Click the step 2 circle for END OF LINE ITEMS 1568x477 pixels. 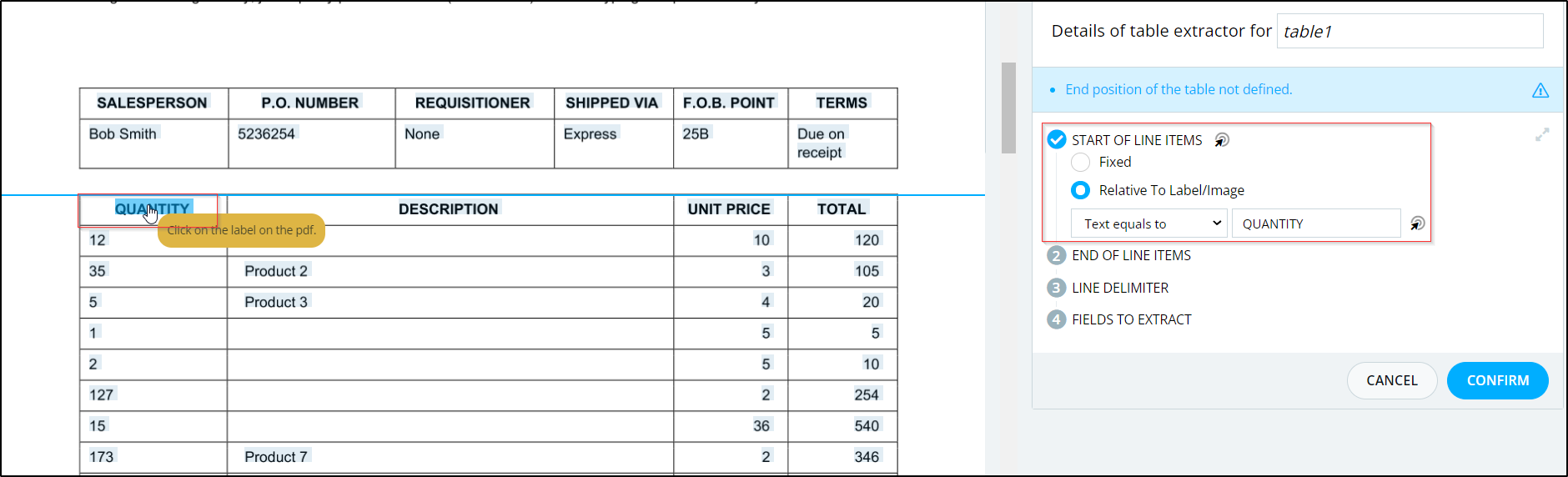(1057, 255)
